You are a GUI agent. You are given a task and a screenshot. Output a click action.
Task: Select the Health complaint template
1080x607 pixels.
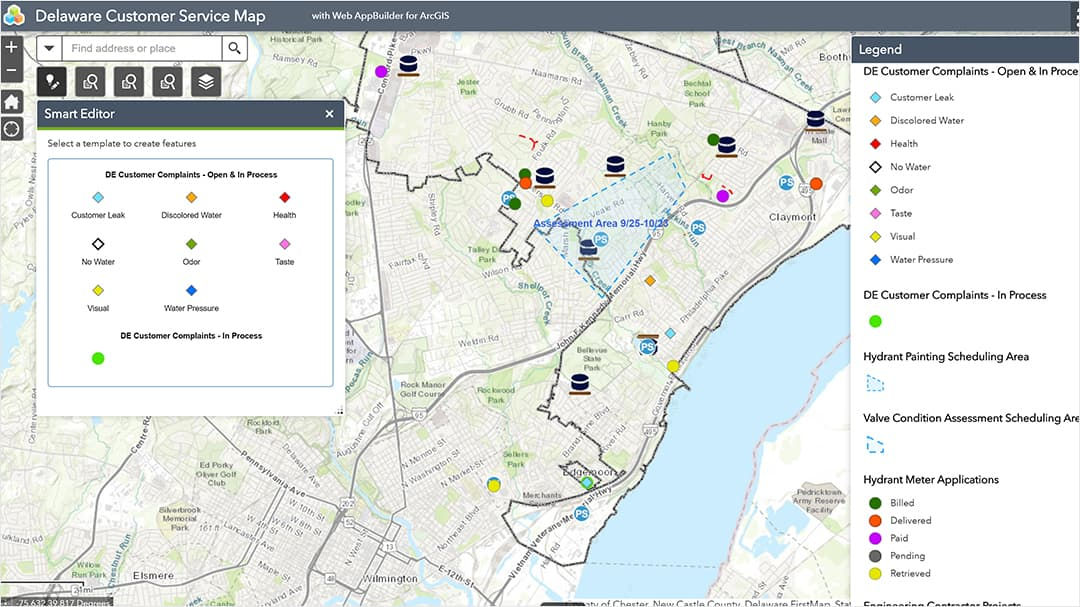tap(284, 199)
